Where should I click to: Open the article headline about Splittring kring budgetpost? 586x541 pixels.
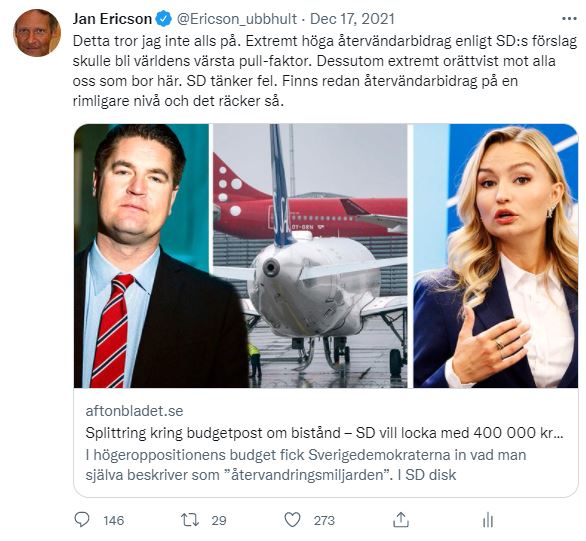[324, 433]
